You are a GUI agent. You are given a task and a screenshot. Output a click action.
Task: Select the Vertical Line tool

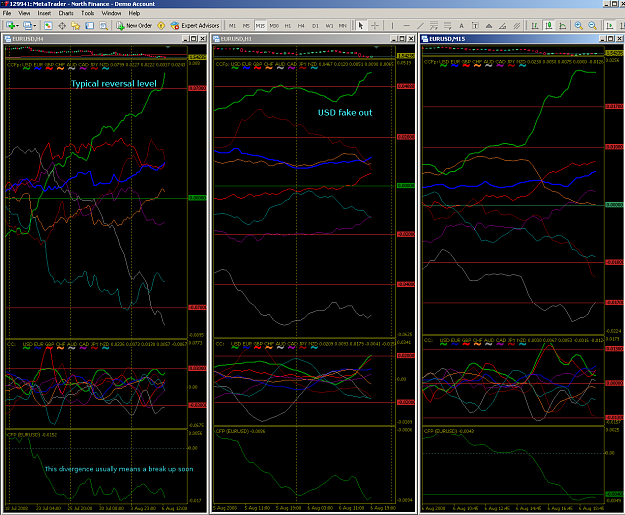tap(392, 26)
